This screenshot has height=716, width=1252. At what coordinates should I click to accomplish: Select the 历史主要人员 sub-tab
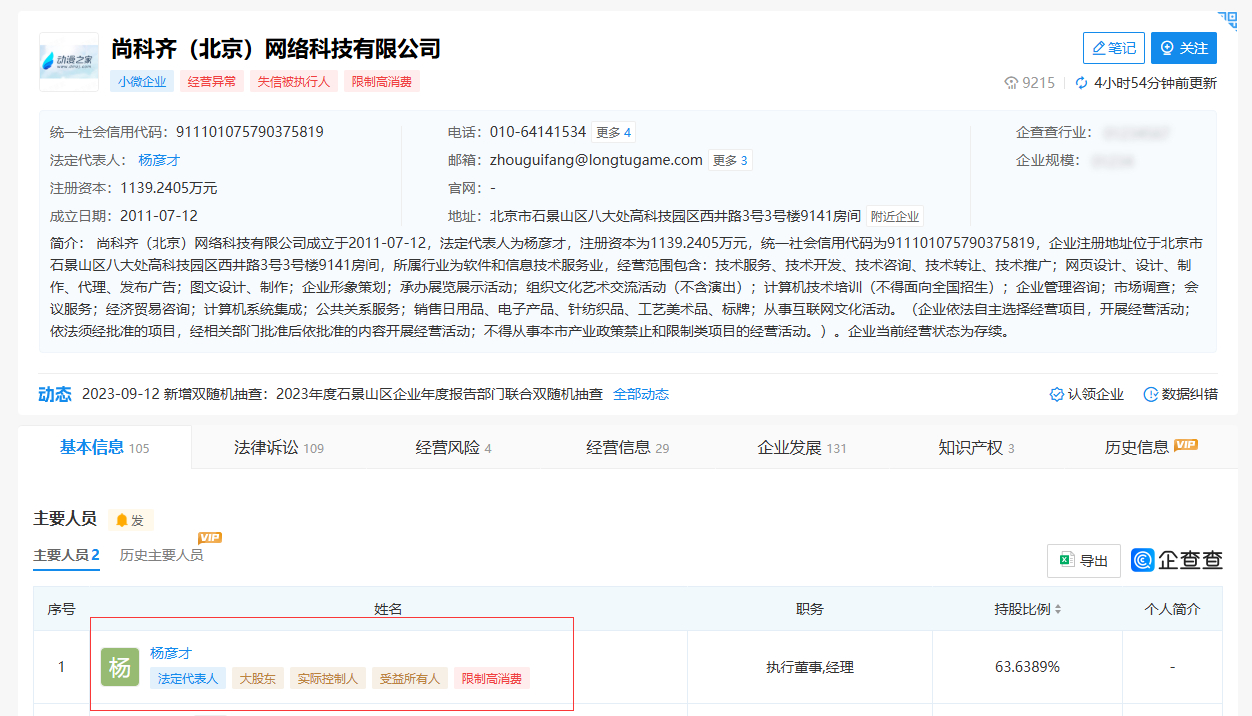point(161,554)
